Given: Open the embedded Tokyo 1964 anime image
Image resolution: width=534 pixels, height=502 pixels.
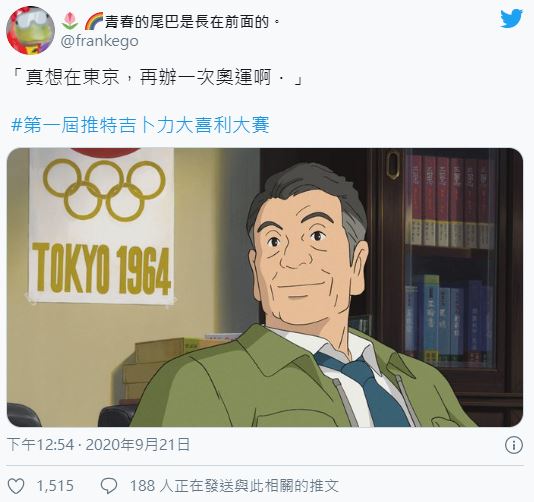Looking at the screenshot, I should [265, 287].
